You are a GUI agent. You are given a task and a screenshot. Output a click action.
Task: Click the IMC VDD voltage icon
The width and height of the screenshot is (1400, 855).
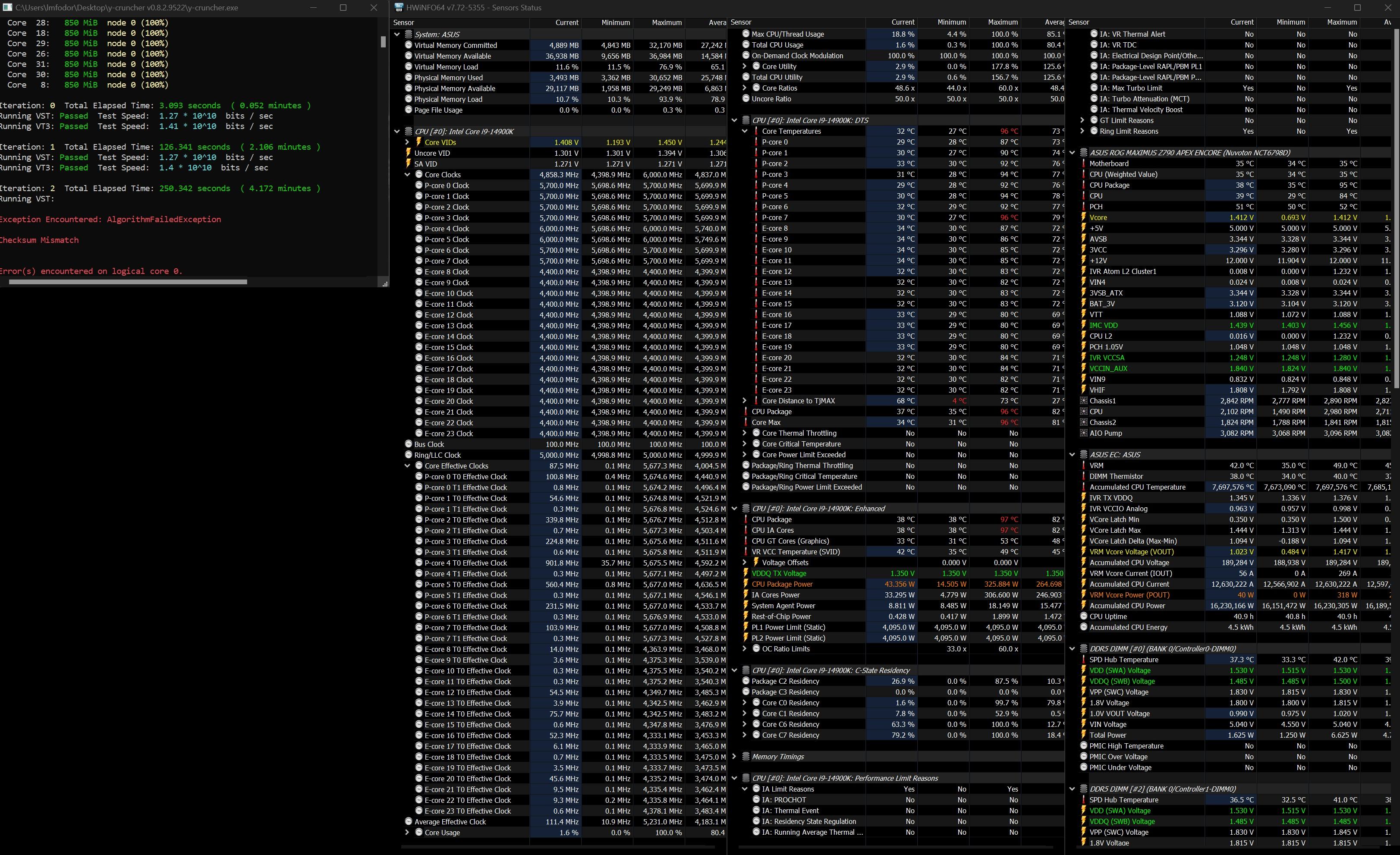click(x=1083, y=326)
